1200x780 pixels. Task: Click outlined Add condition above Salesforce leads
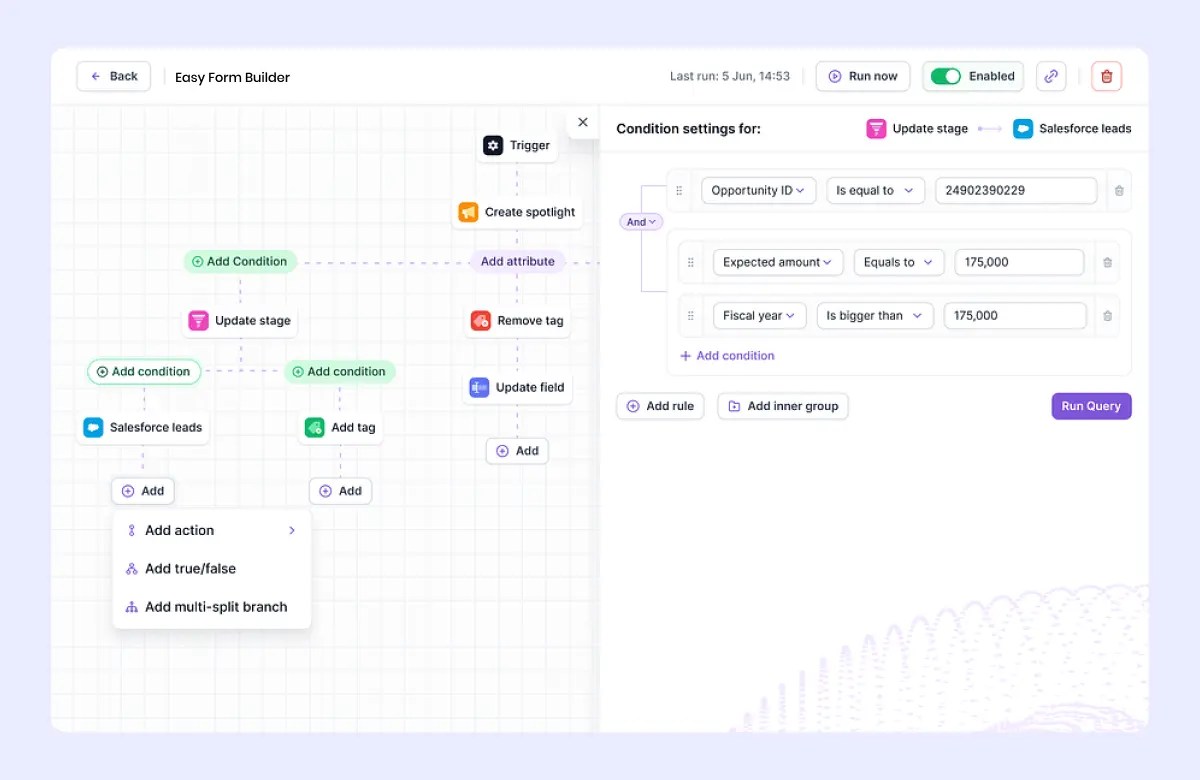[x=144, y=371]
